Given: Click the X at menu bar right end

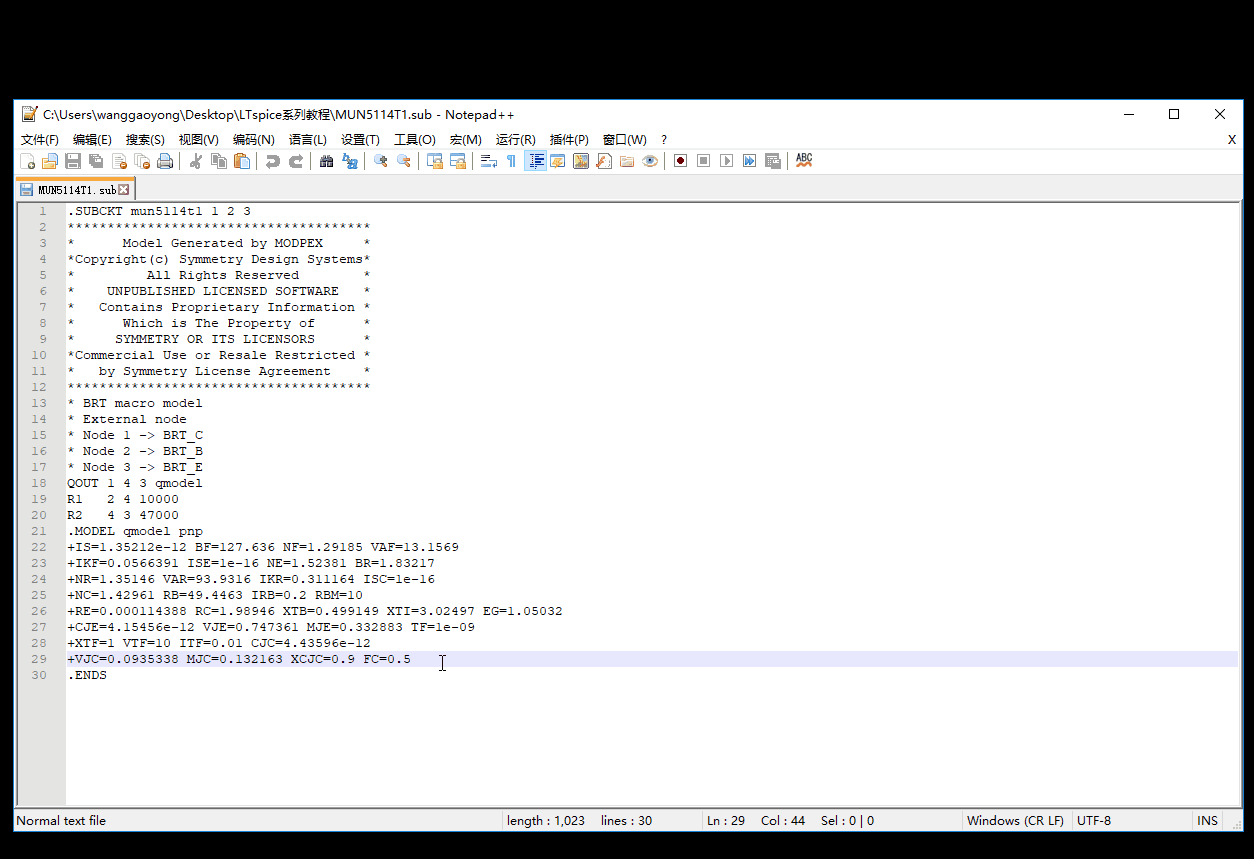Looking at the screenshot, I should pyautogui.click(x=1232, y=140).
